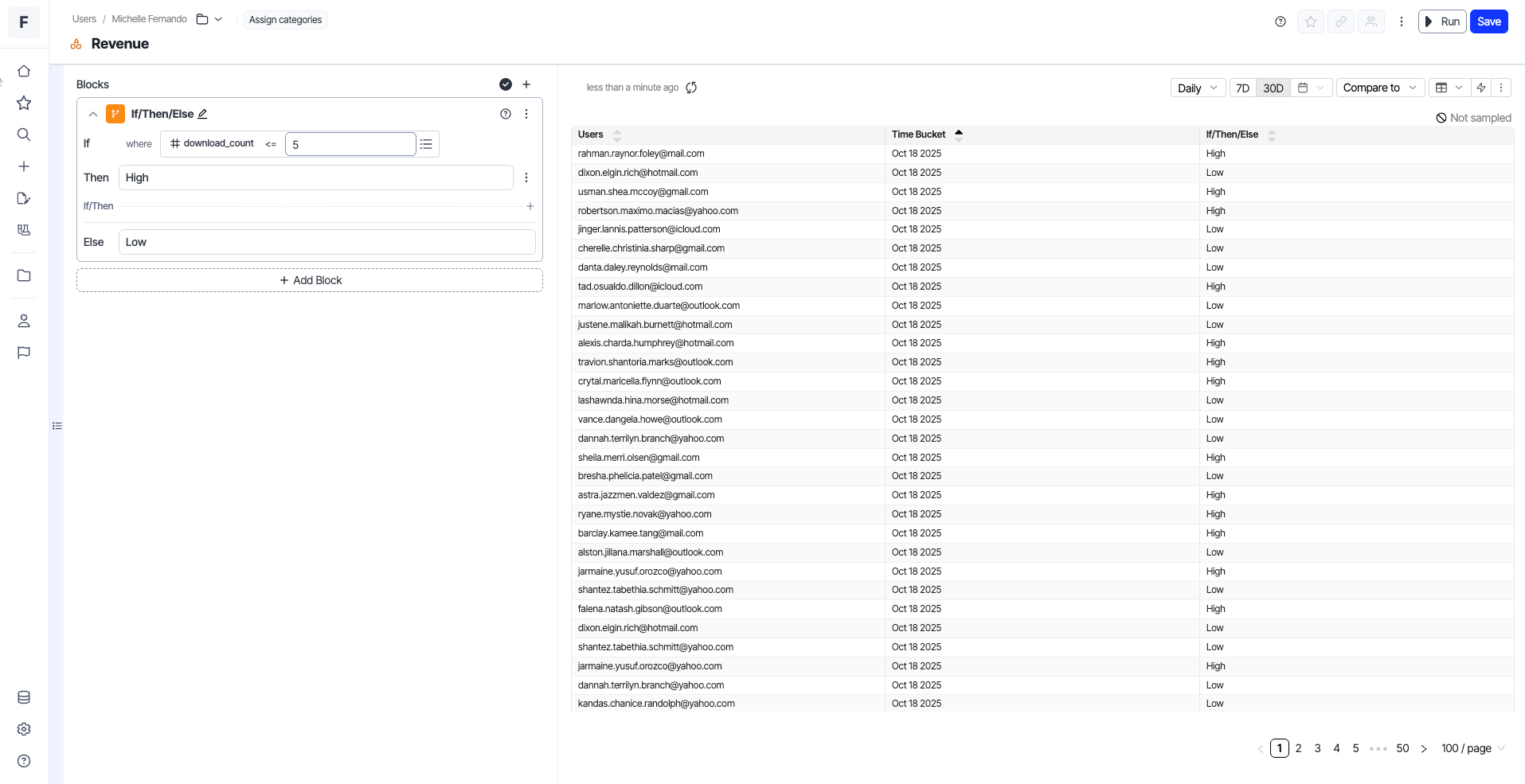Click the lightning bolt icon above table
The image size is (1525, 784).
point(1481,88)
